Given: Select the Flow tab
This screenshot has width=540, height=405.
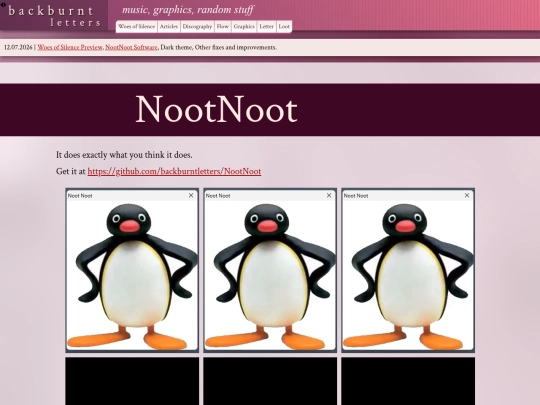Looking at the screenshot, I should point(222,27).
